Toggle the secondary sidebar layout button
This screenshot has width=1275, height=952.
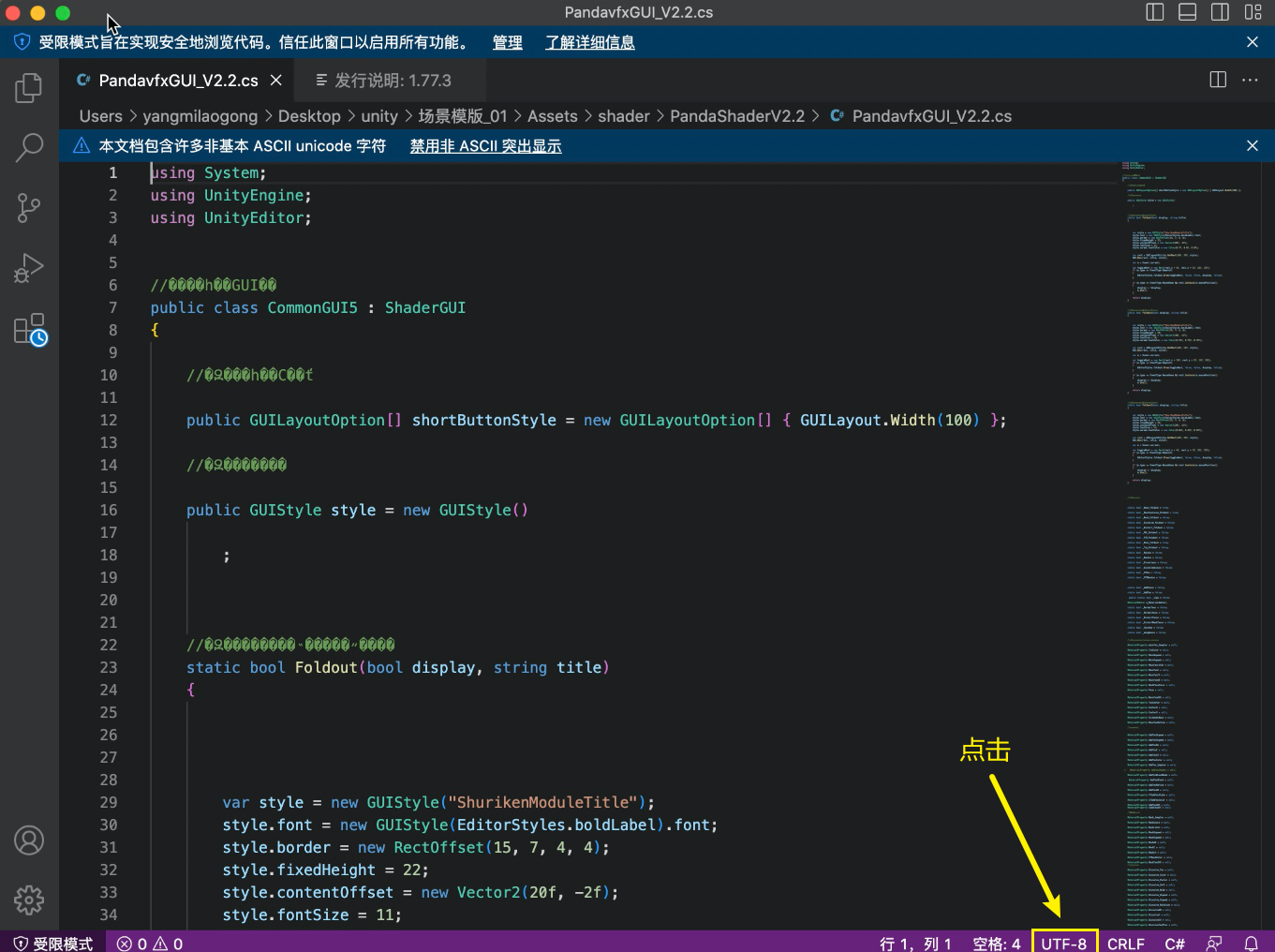[x=1220, y=12]
